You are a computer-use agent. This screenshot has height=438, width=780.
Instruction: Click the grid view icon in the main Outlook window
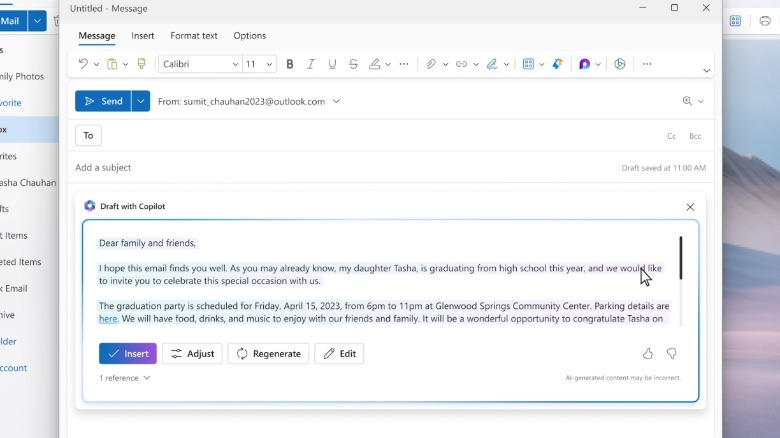coord(735,21)
